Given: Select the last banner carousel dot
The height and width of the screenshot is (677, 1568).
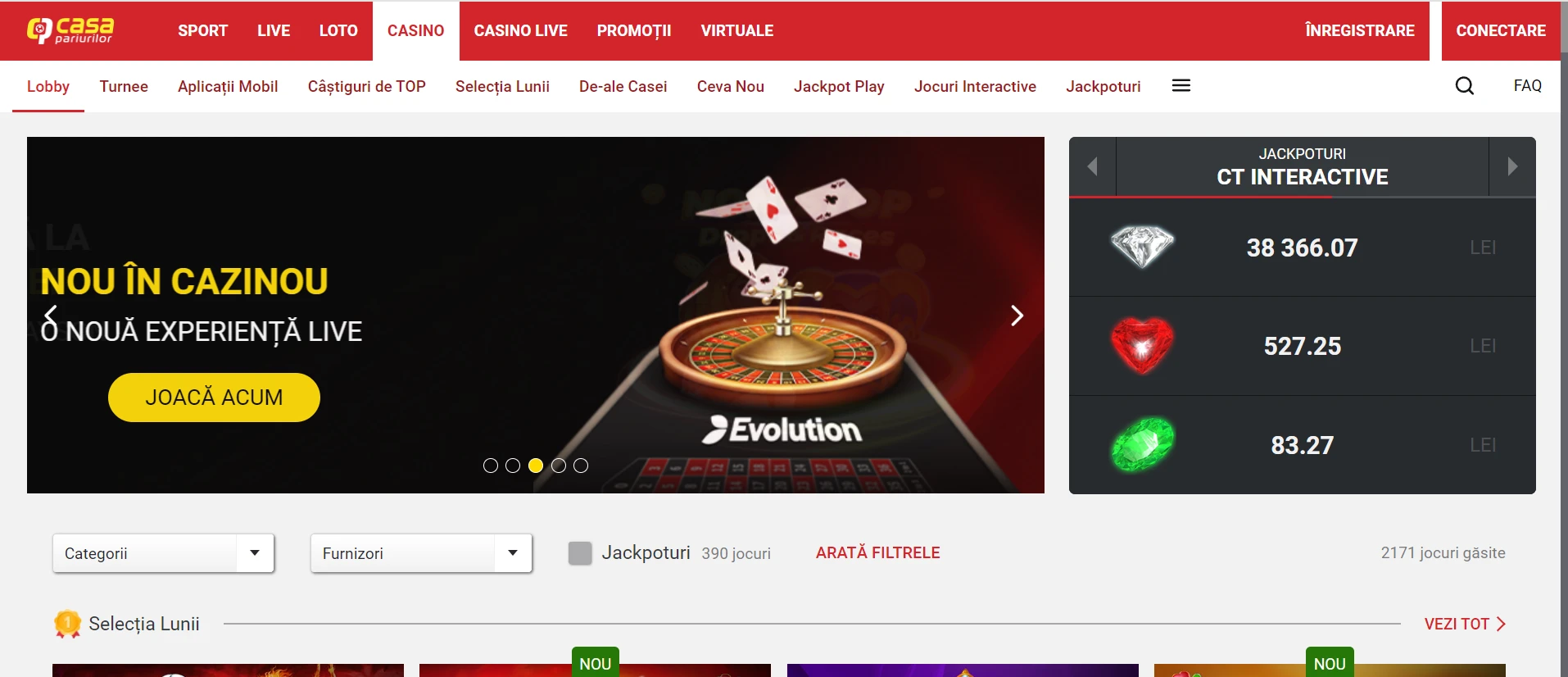Looking at the screenshot, I should (x=581, y=466).
